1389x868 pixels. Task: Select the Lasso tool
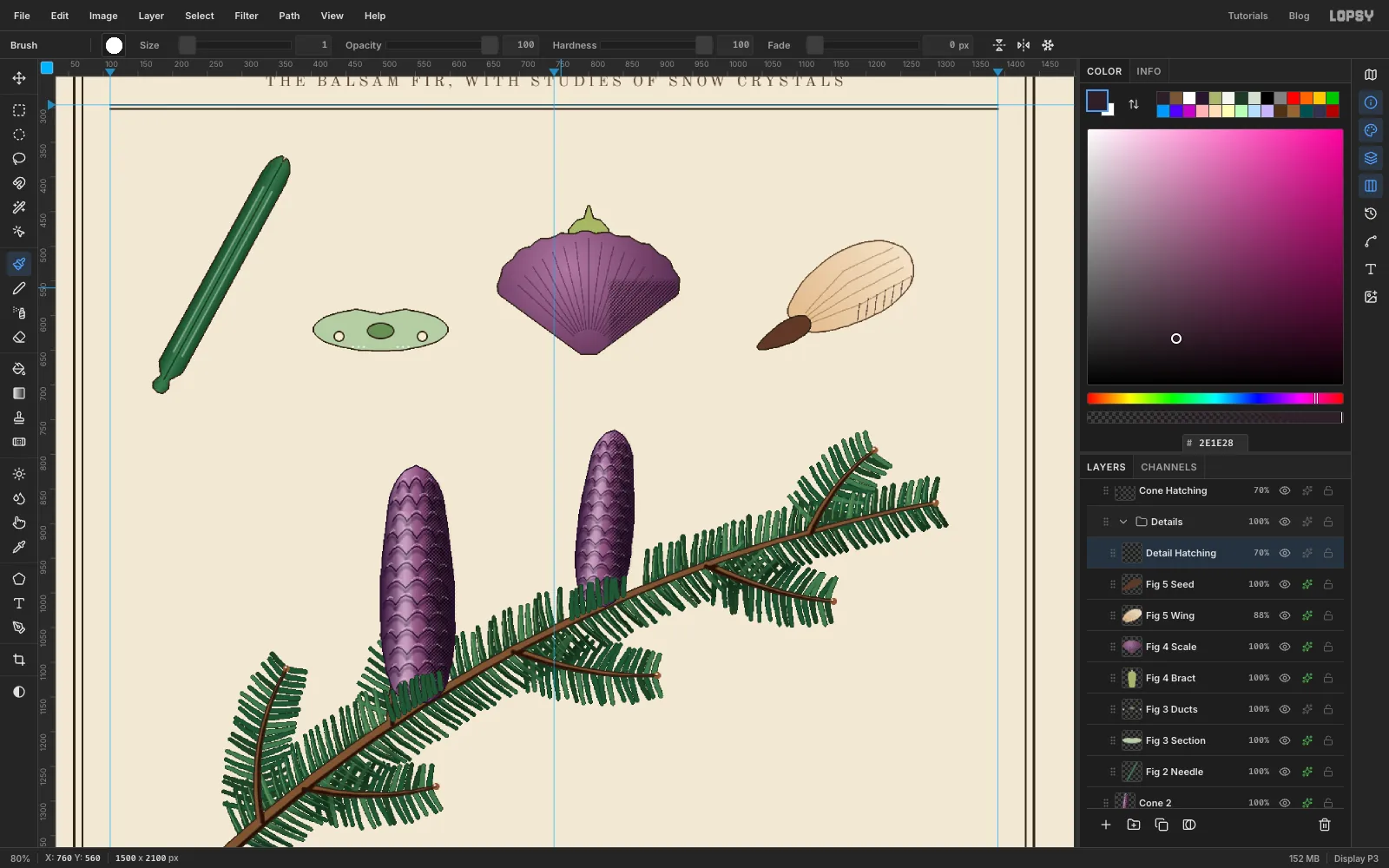19,159
